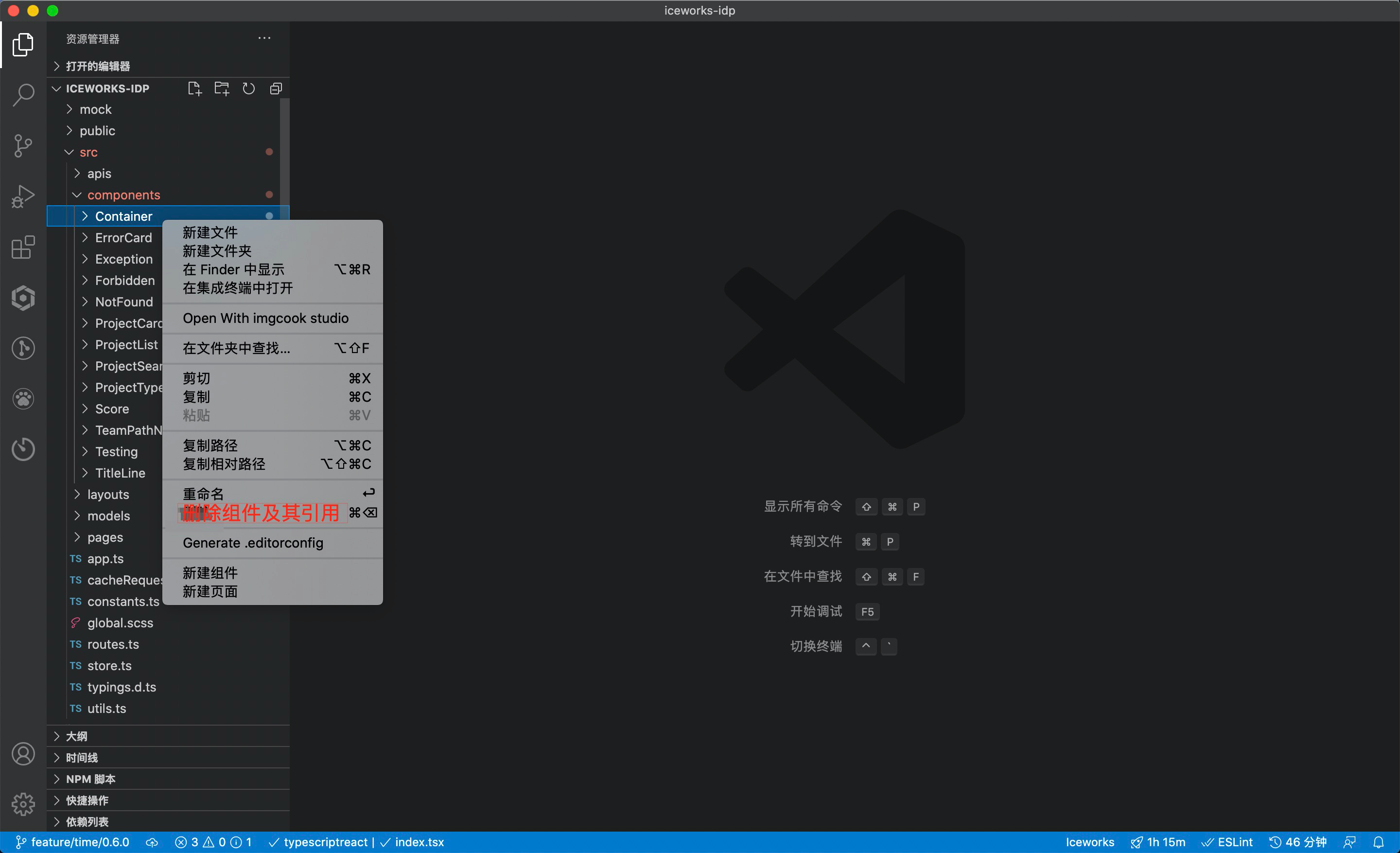Select 新建组件 in the context menu

pos(210,573)
